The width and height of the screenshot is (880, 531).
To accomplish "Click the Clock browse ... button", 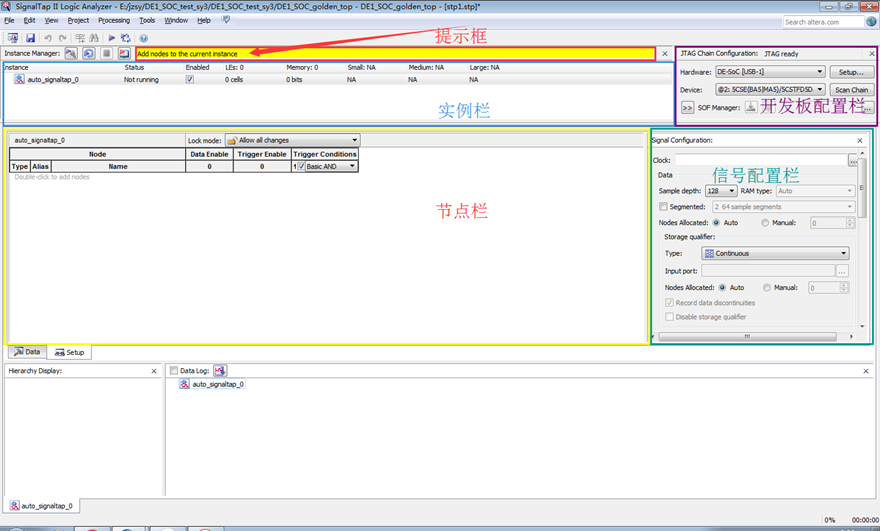I will 853,161.
